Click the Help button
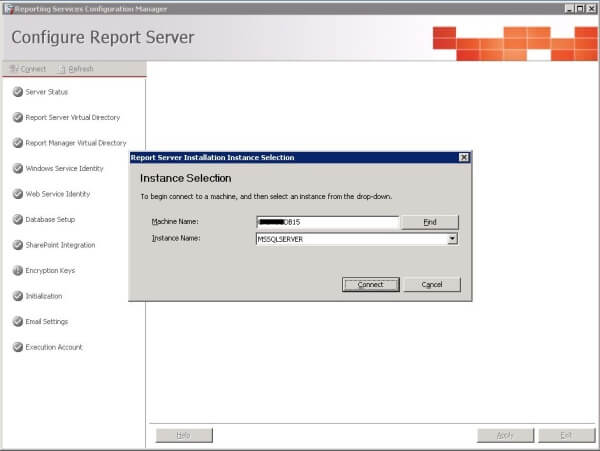600x451 pixels. tap(184, 435)
